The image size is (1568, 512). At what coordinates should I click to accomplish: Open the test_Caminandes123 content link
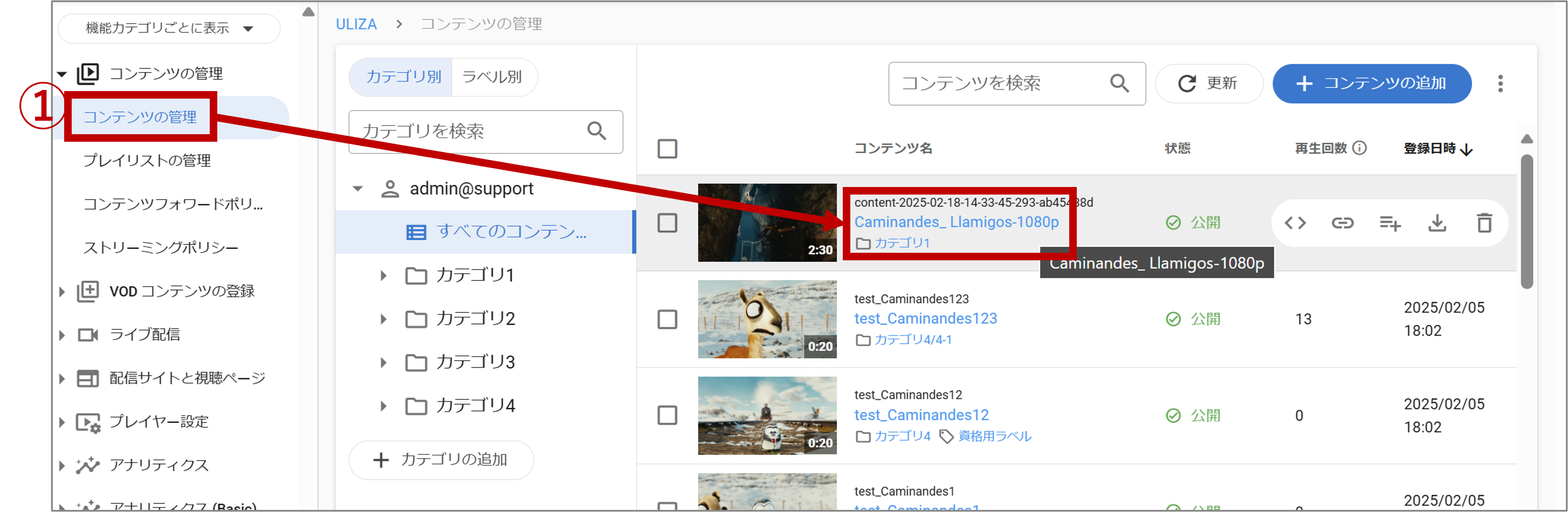click(925, 319)
